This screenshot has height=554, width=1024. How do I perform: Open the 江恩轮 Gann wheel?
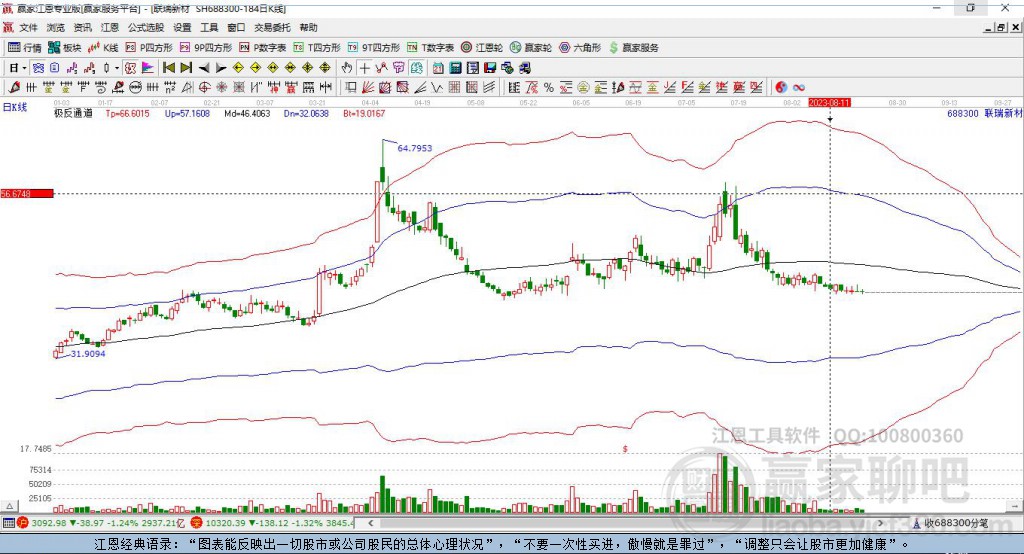(482, 48)
